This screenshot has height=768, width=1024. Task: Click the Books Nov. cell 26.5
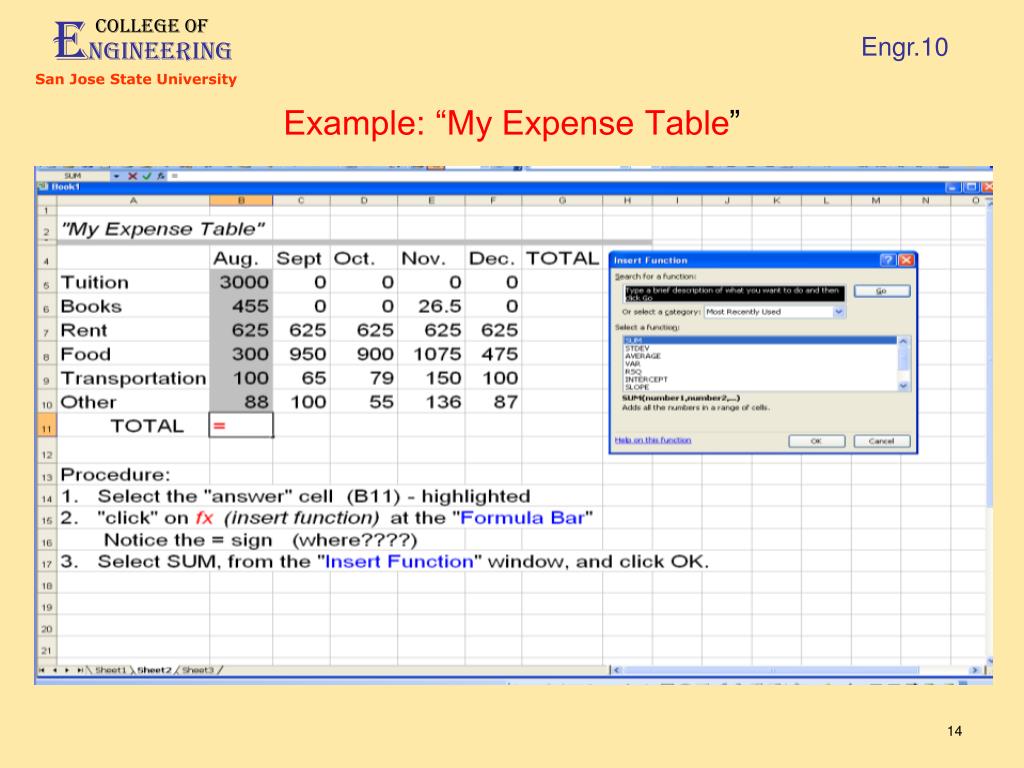(x=431, y=306)
